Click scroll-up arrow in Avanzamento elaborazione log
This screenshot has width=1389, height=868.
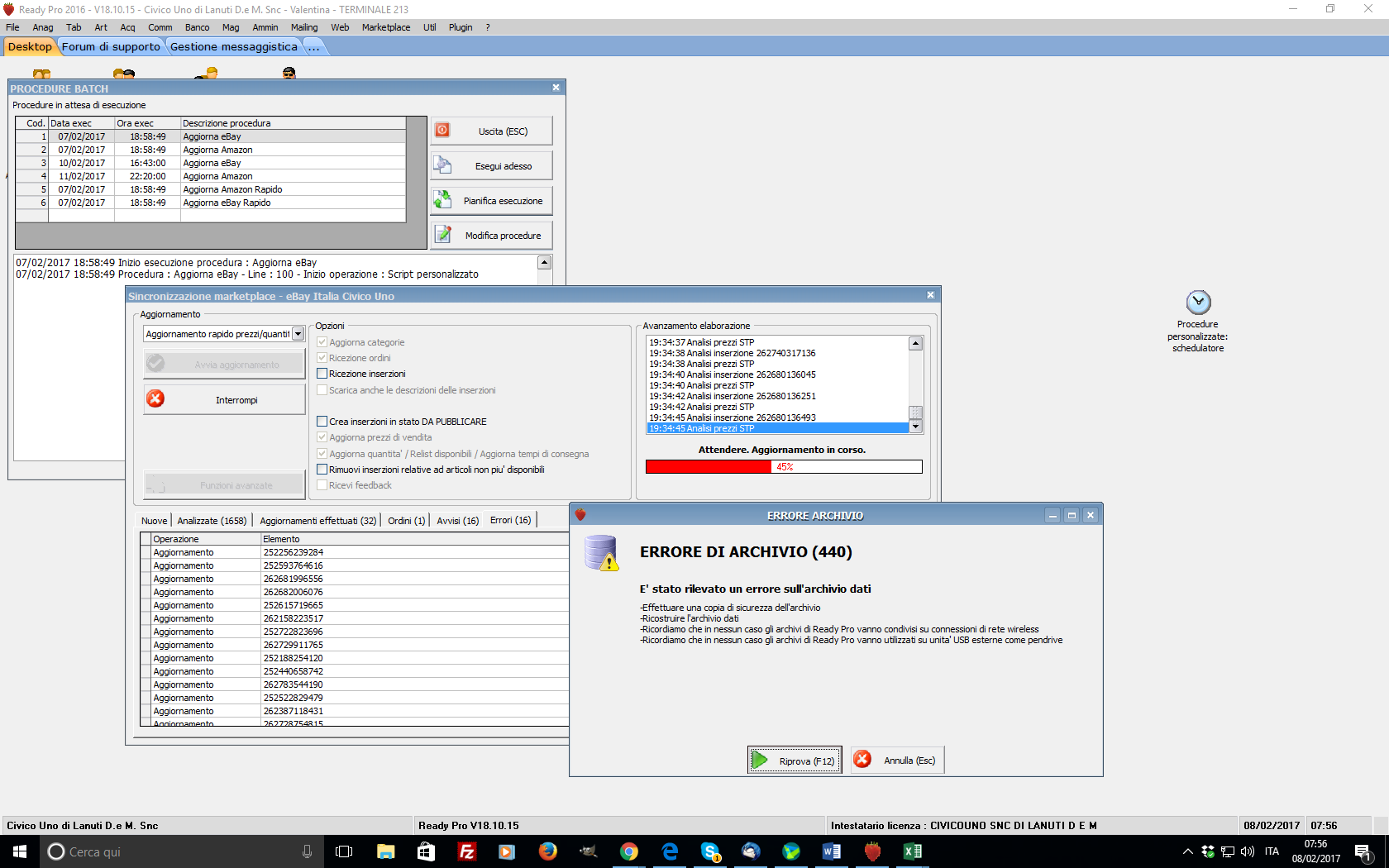pyautogui.click(x=915, y=343)
